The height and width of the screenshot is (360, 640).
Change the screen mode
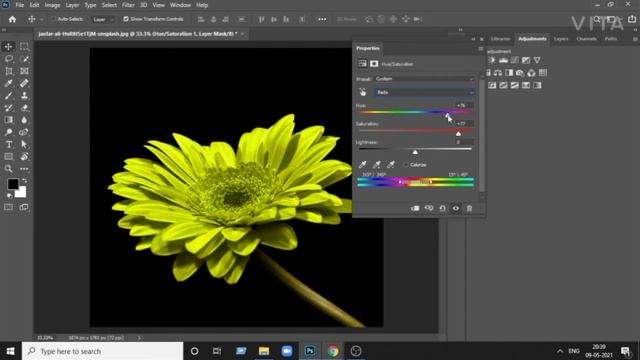point(24,207)
